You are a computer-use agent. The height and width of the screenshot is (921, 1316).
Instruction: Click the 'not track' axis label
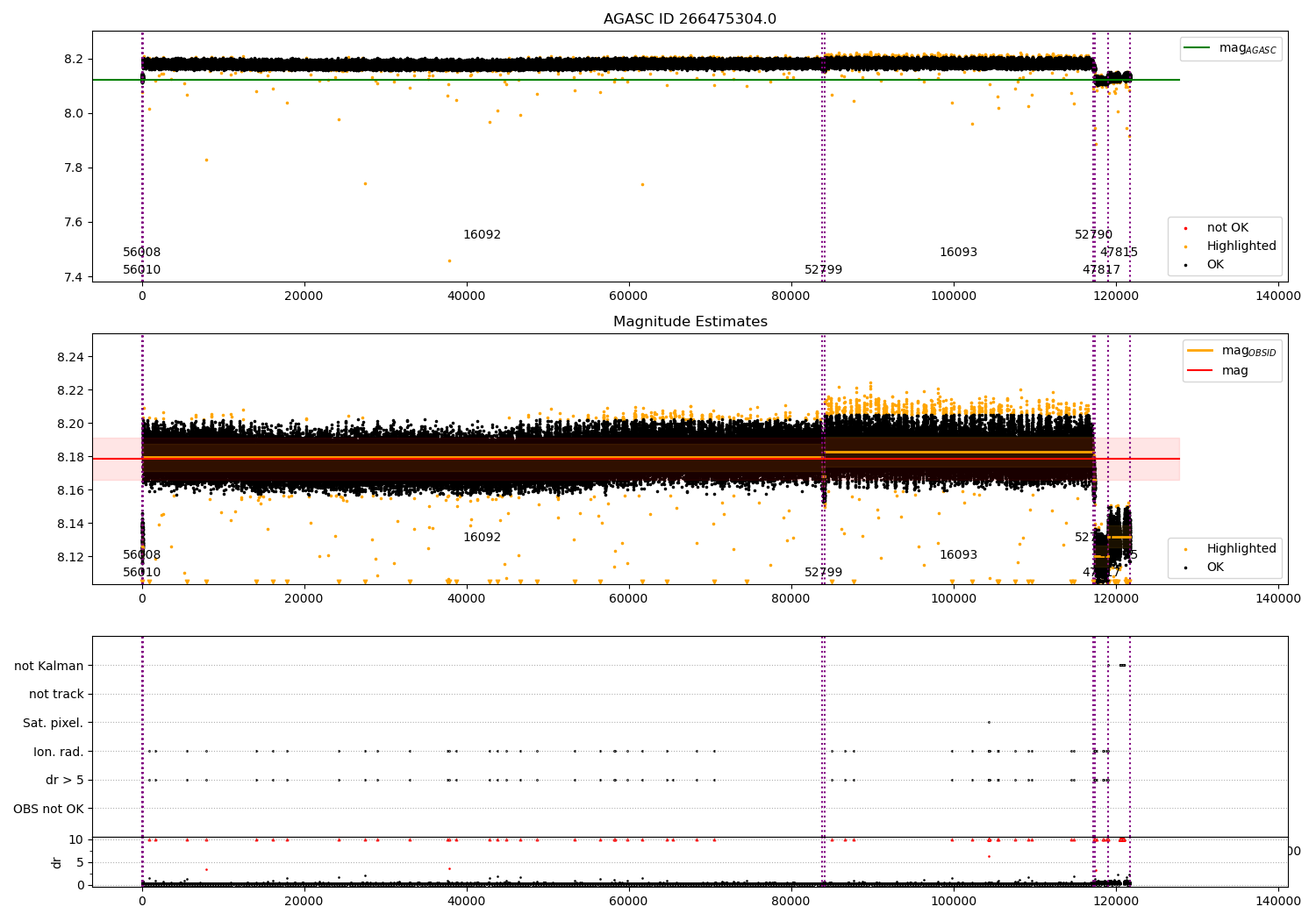[56, 694]
